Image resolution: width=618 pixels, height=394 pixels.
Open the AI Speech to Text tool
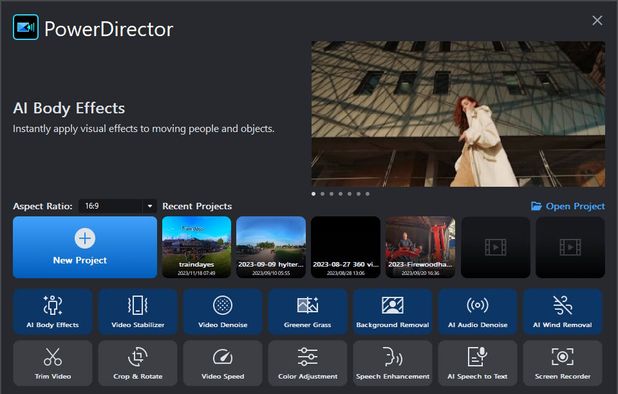pos(478,363)
